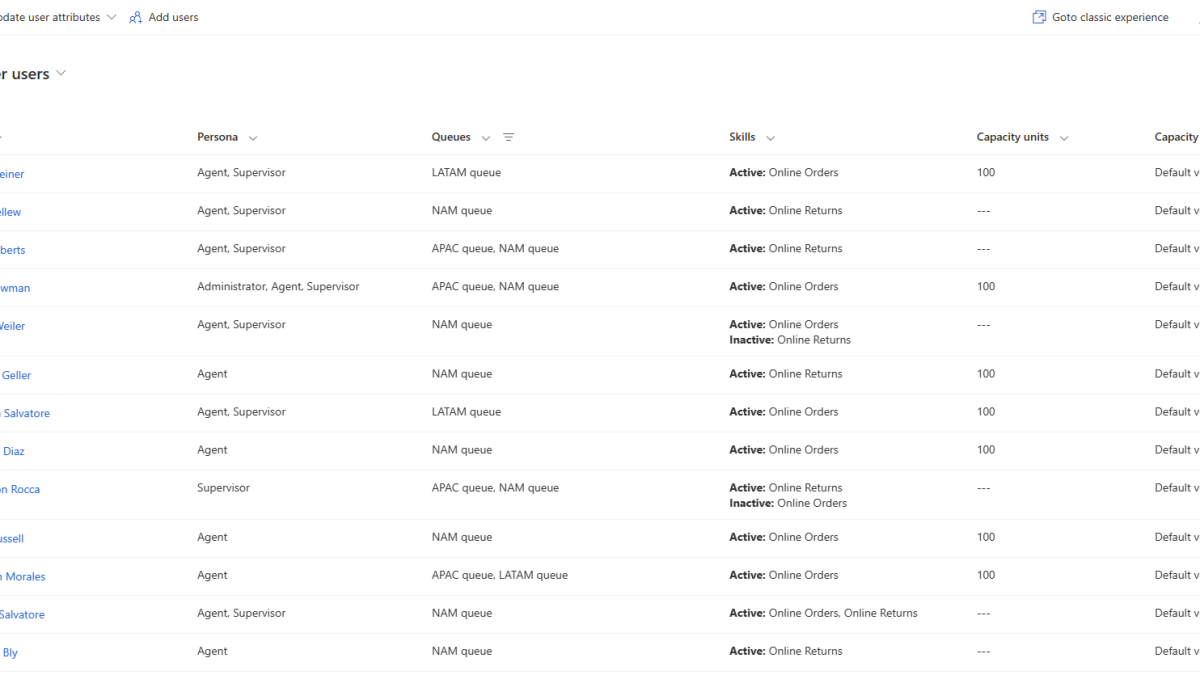Open the Capacity units column chevron
Screen dimensions: 1200x675
[1063, 138]
